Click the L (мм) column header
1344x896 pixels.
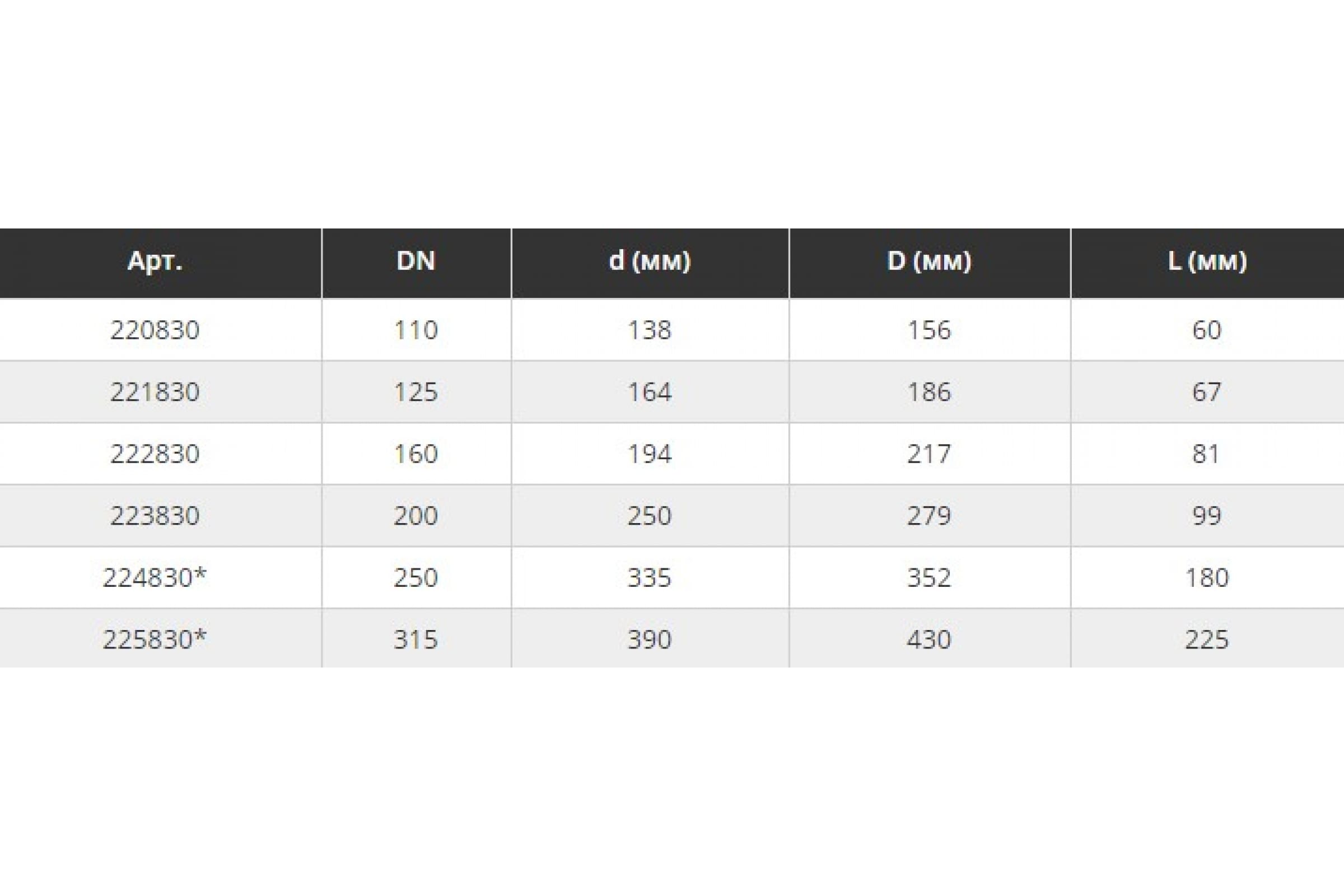coord(1207,262)
